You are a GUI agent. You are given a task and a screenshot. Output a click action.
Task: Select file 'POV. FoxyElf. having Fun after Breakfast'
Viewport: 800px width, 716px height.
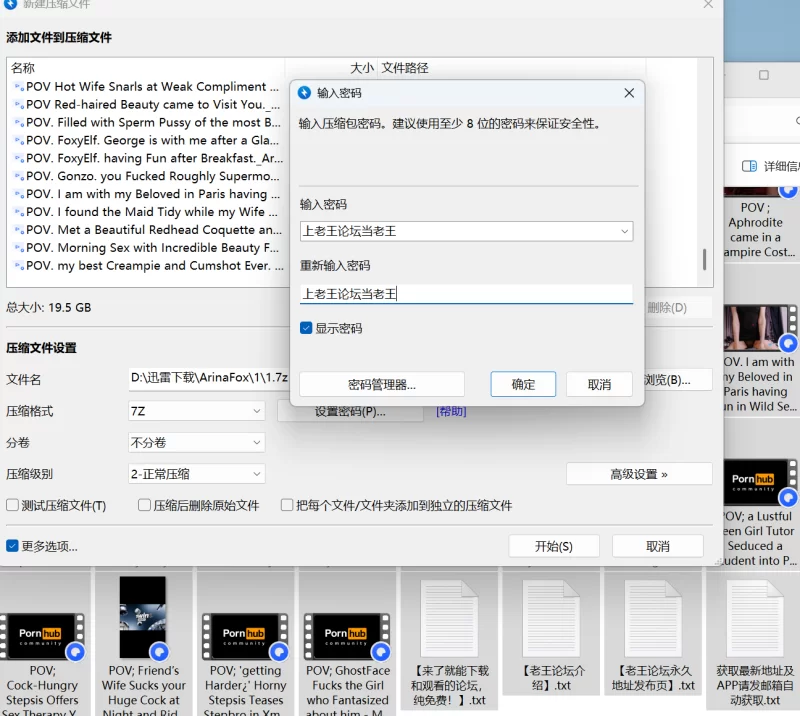(x=154, y=158)
